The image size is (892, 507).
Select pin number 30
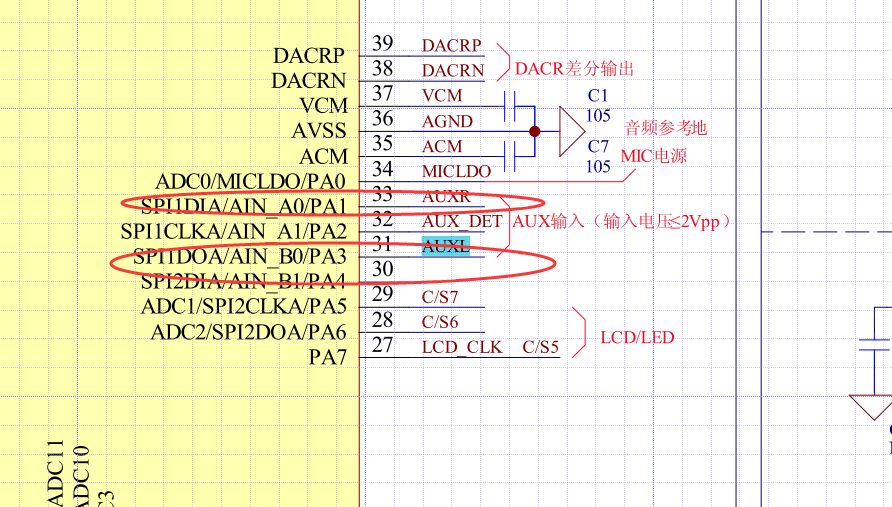383,269
